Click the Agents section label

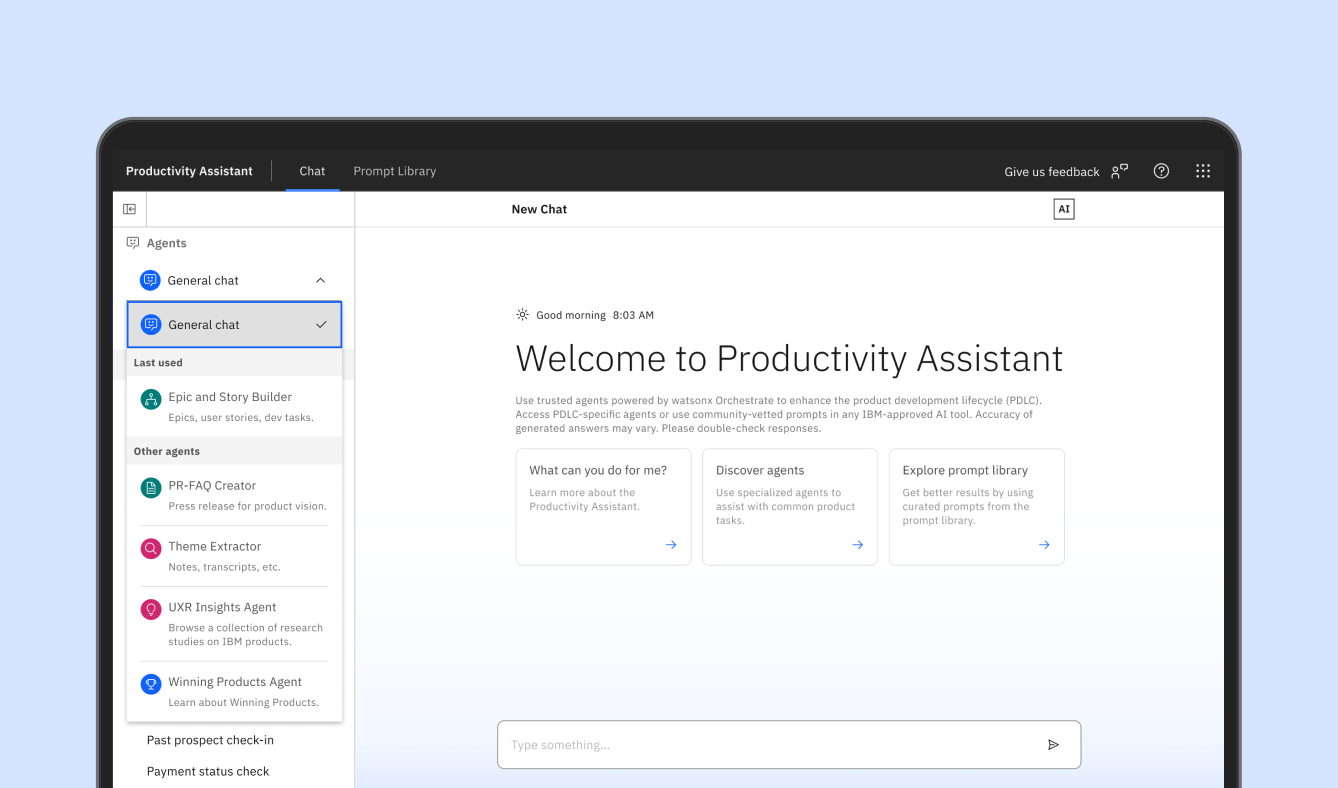click(x=166, y=243)
